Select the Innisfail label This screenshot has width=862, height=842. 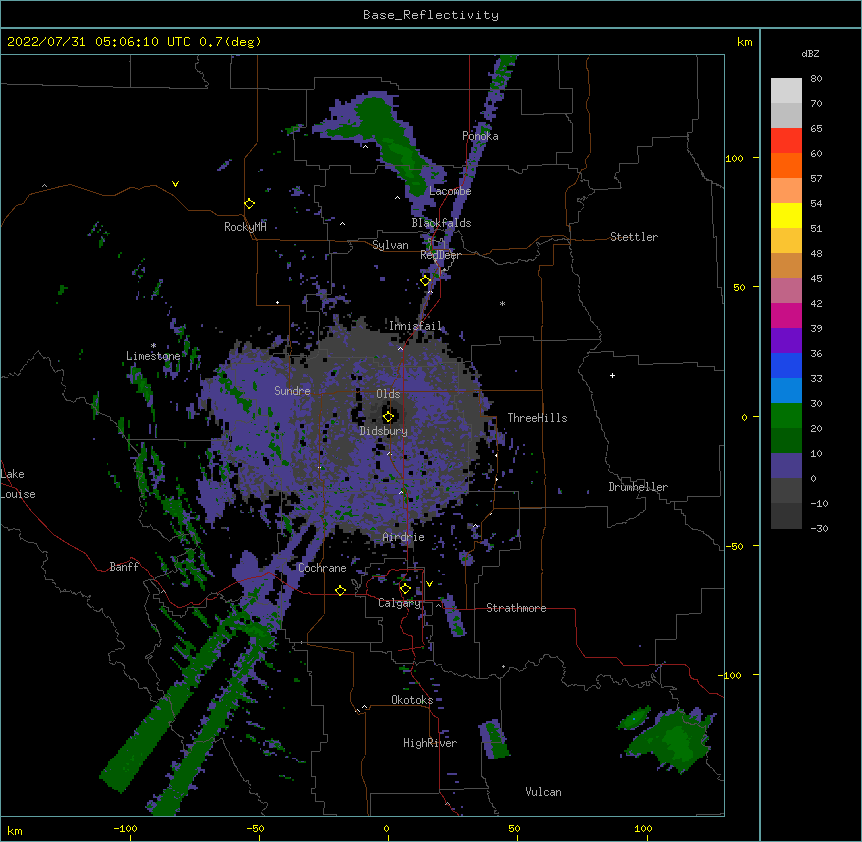pos(415,326)
